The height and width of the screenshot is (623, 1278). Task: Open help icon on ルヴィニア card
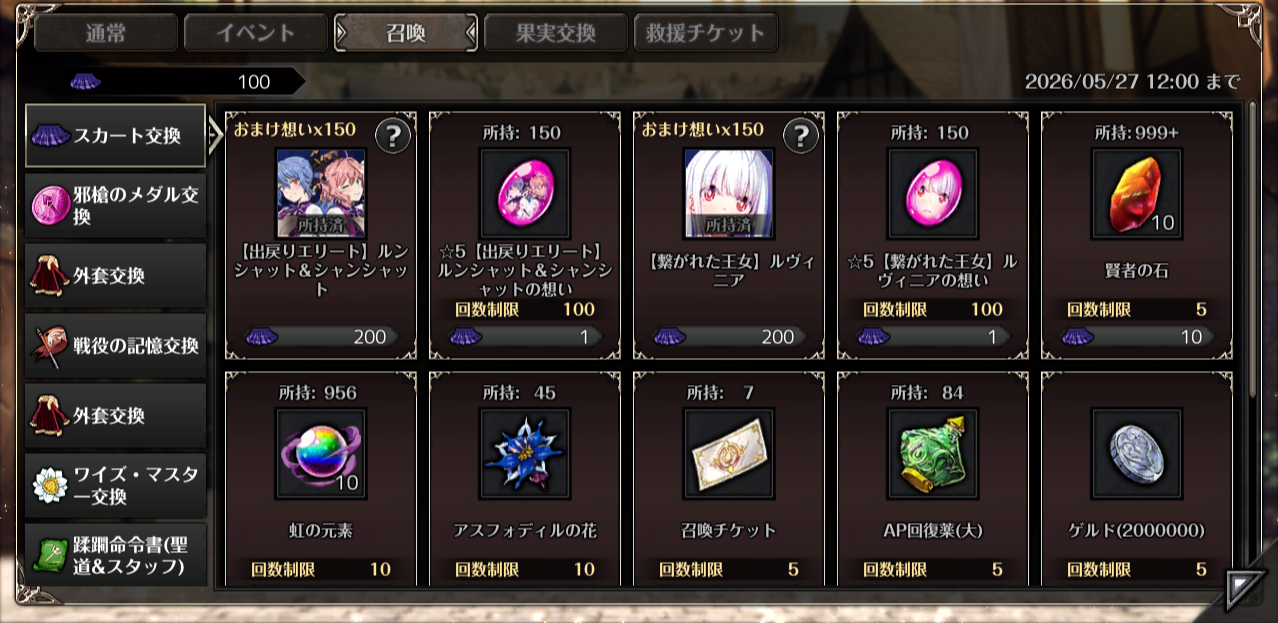click(x=801, y=136)
